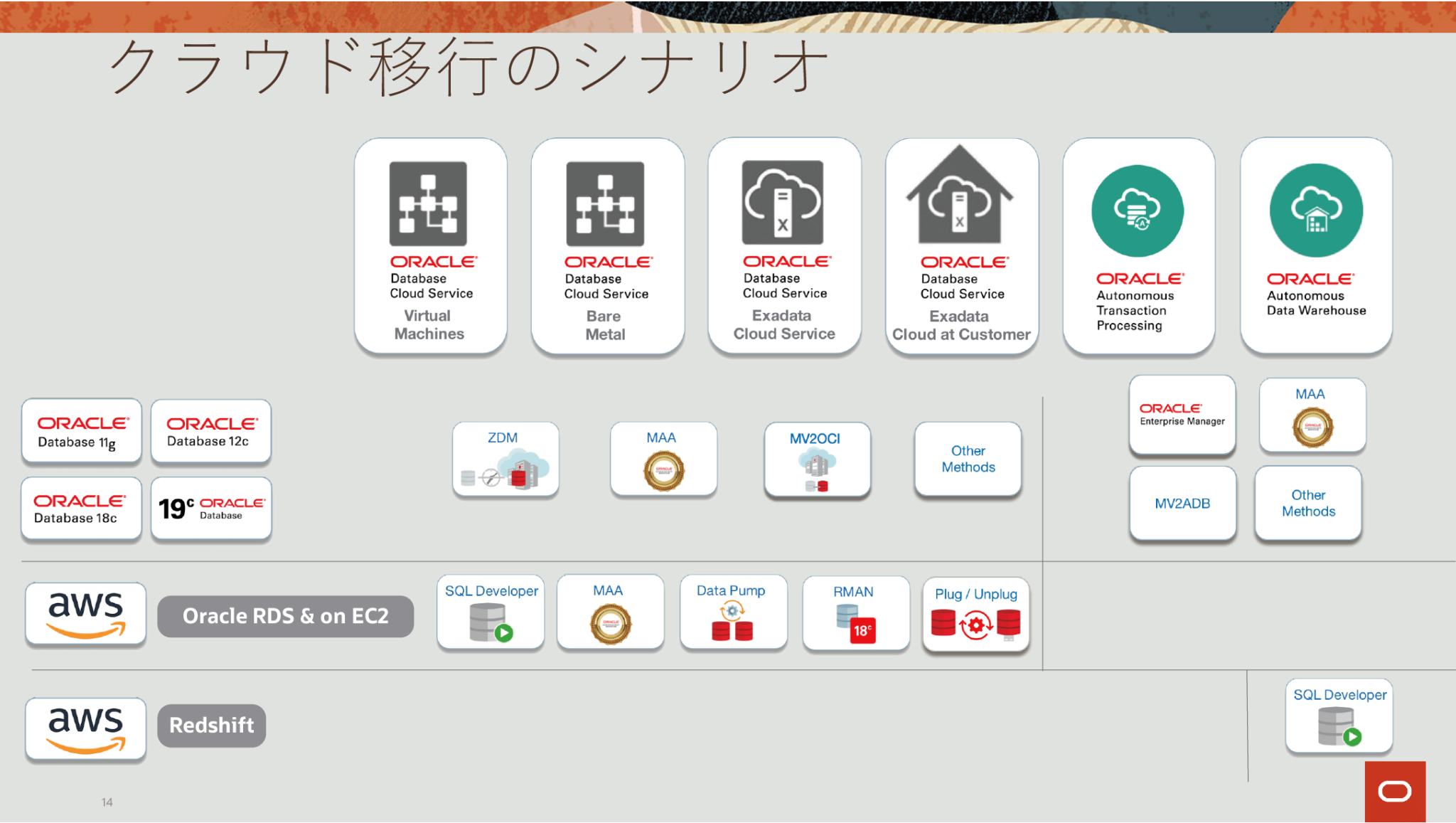The width and height of the screenshot is (1456, 823).
Task: Select the Data Pump tool card
Action: coord(734,612)
